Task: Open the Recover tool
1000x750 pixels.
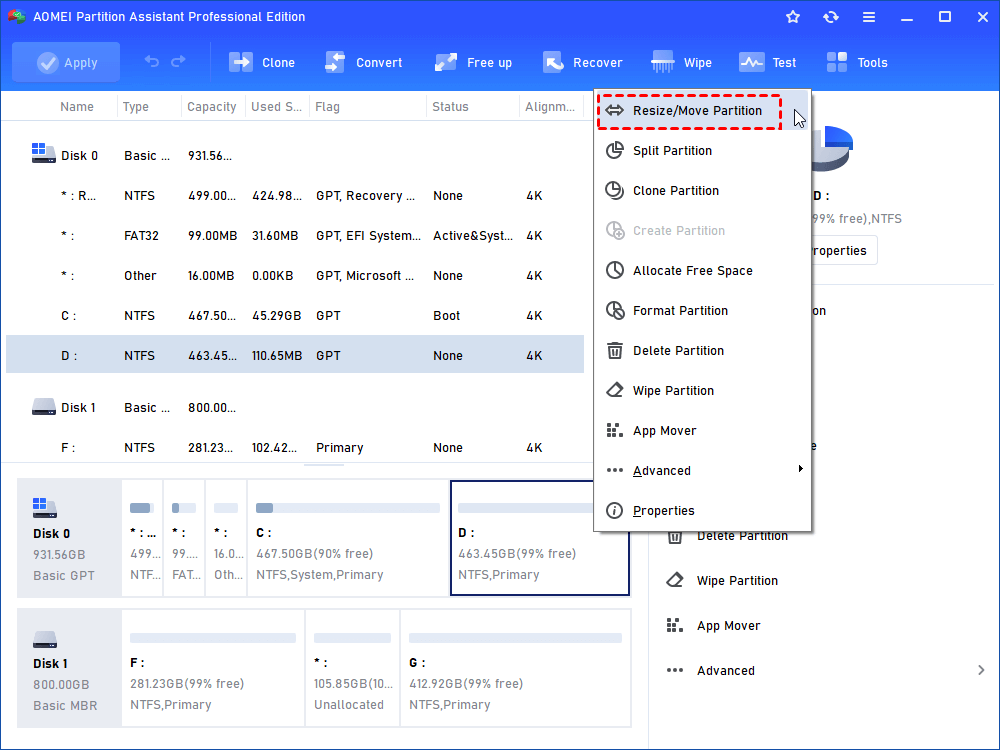Action: point(582,62)
